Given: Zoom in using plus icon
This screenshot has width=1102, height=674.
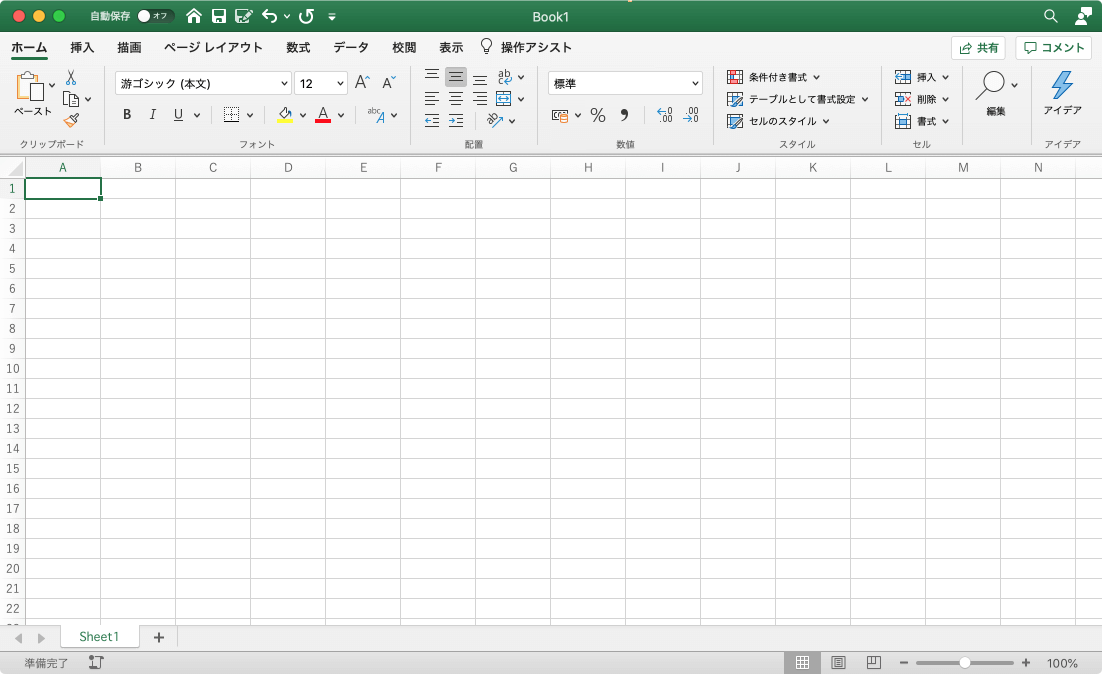Looking at the screenshot, I should click(1026, 663).
